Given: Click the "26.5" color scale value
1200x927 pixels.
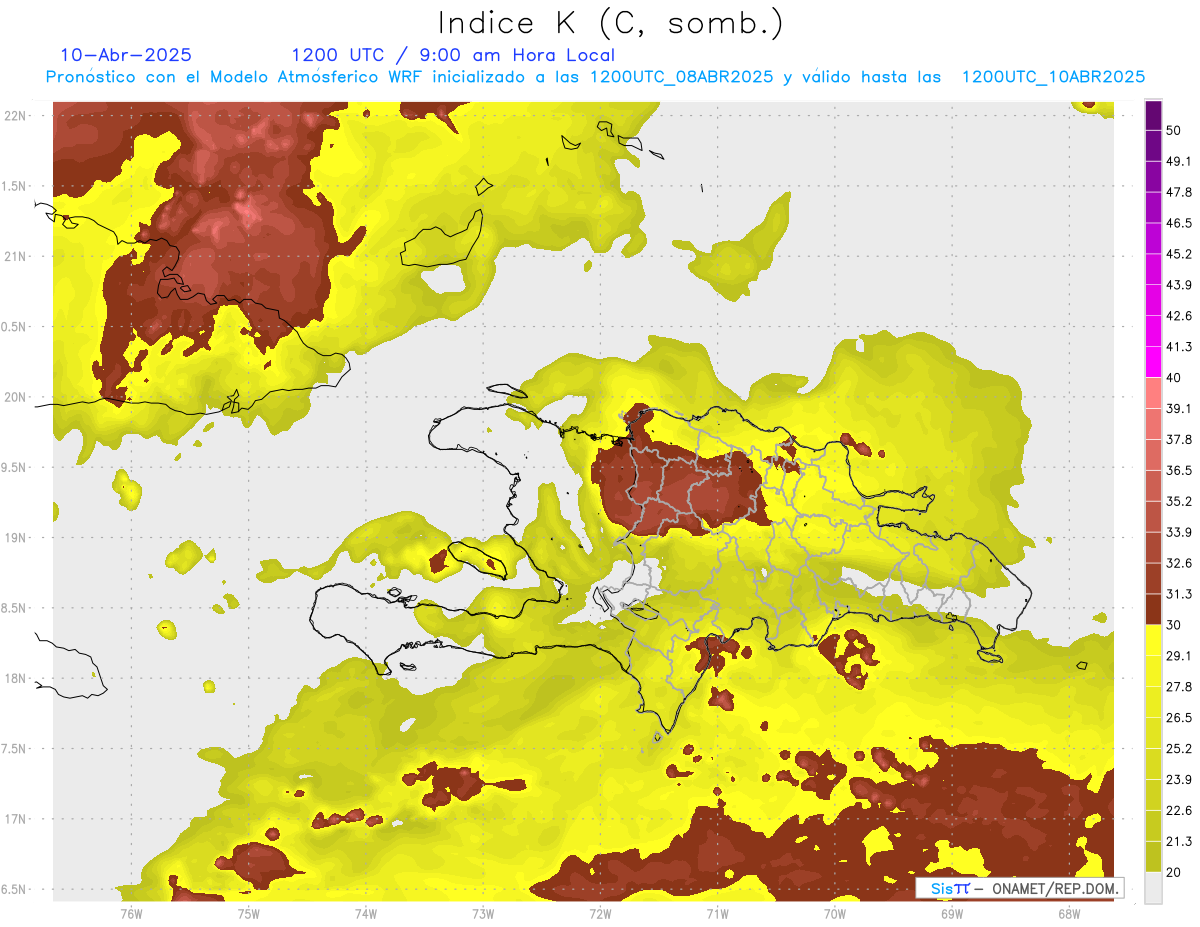Looking at the screenshot, I should click(1179, 719).
